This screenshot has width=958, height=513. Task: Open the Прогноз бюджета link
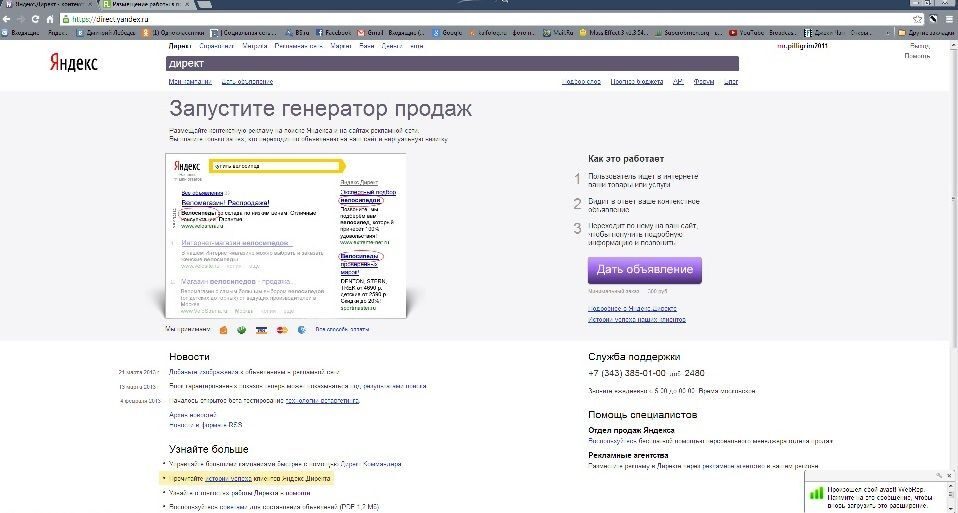(x=637, y=81)
